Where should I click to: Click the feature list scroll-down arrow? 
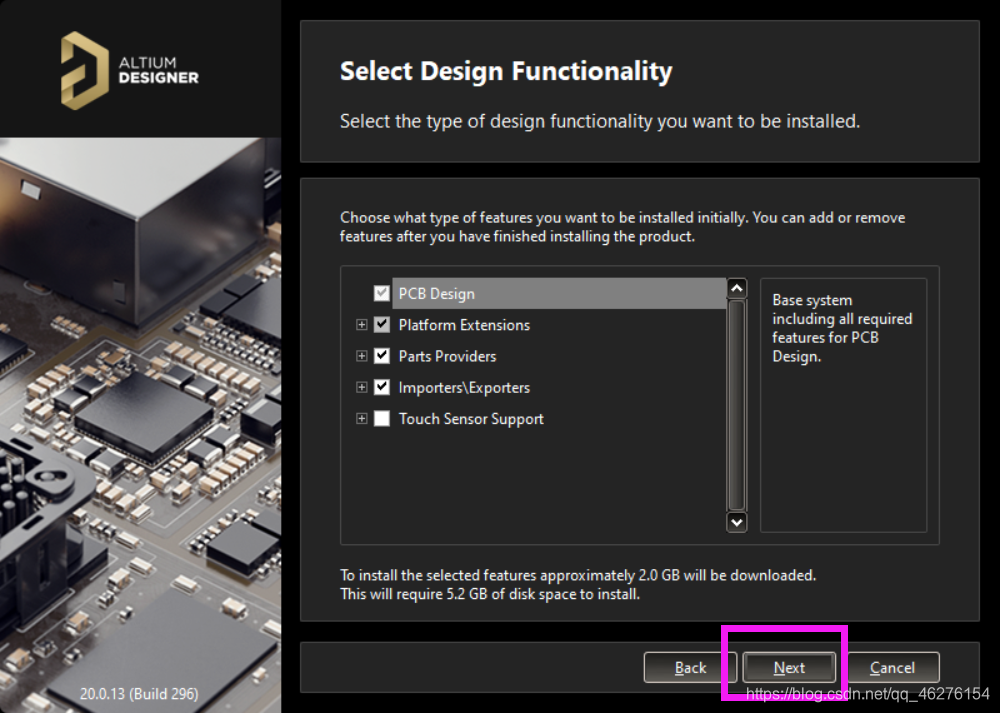[737, 522]
